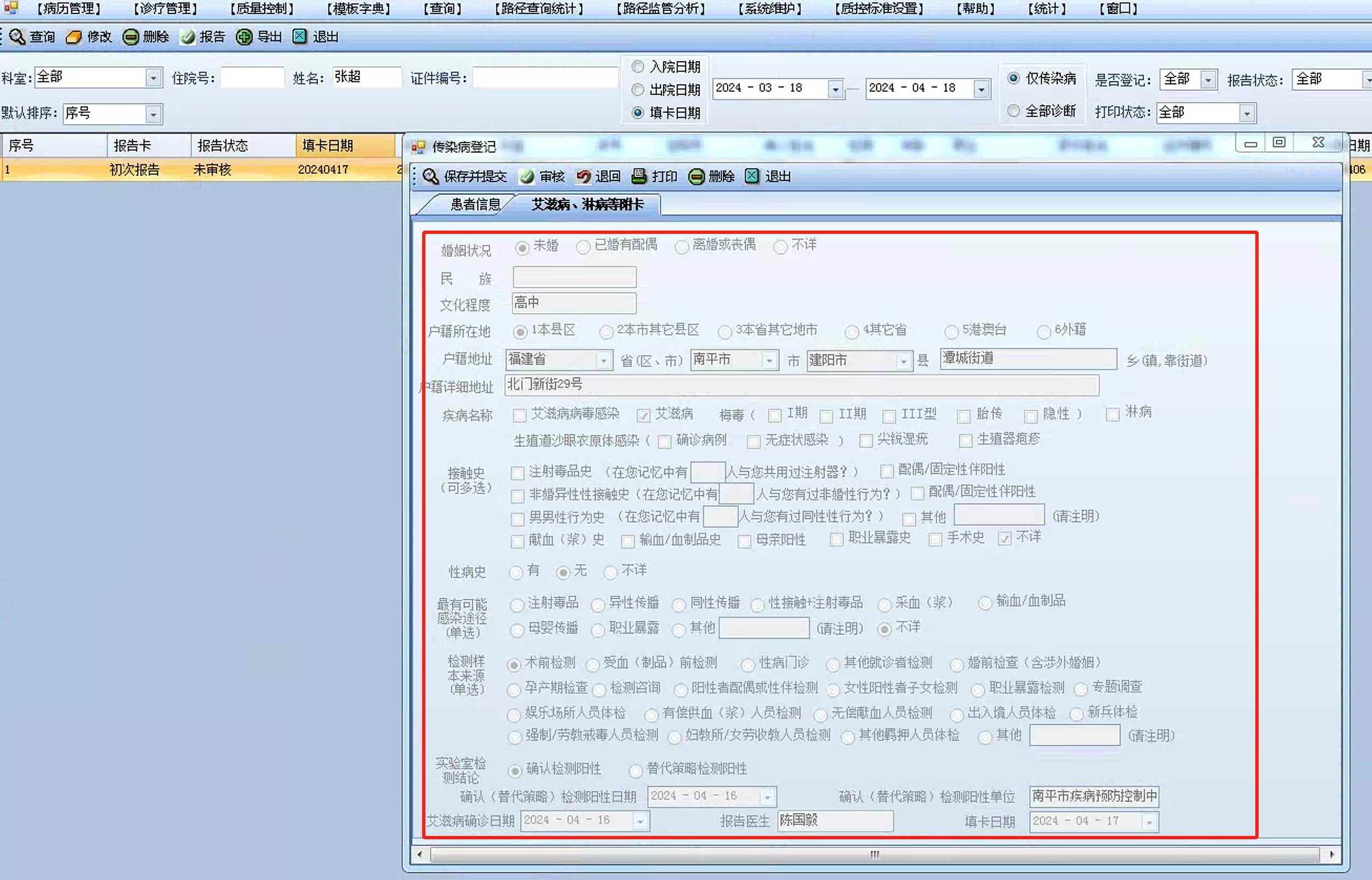
Task: Select the 入院日期 radio button
Action: pyautogui.click(x=638, y=67)
